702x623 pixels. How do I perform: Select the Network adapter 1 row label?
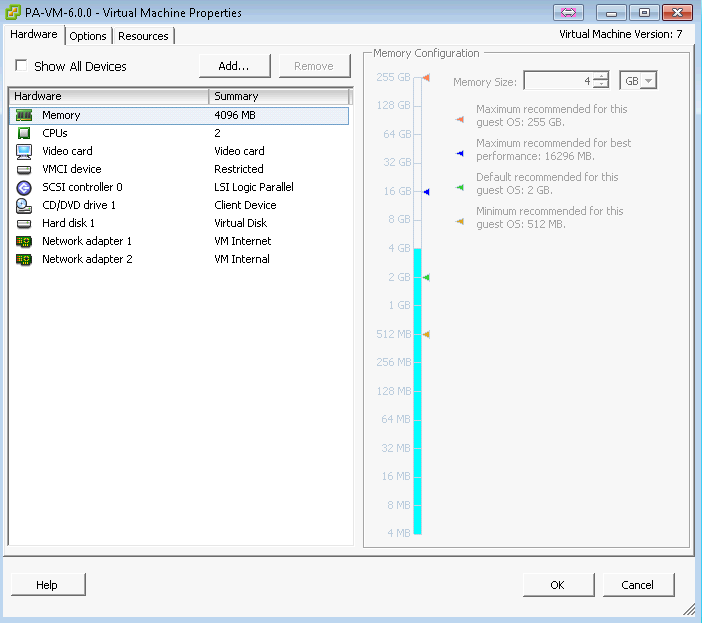(87, 241)
